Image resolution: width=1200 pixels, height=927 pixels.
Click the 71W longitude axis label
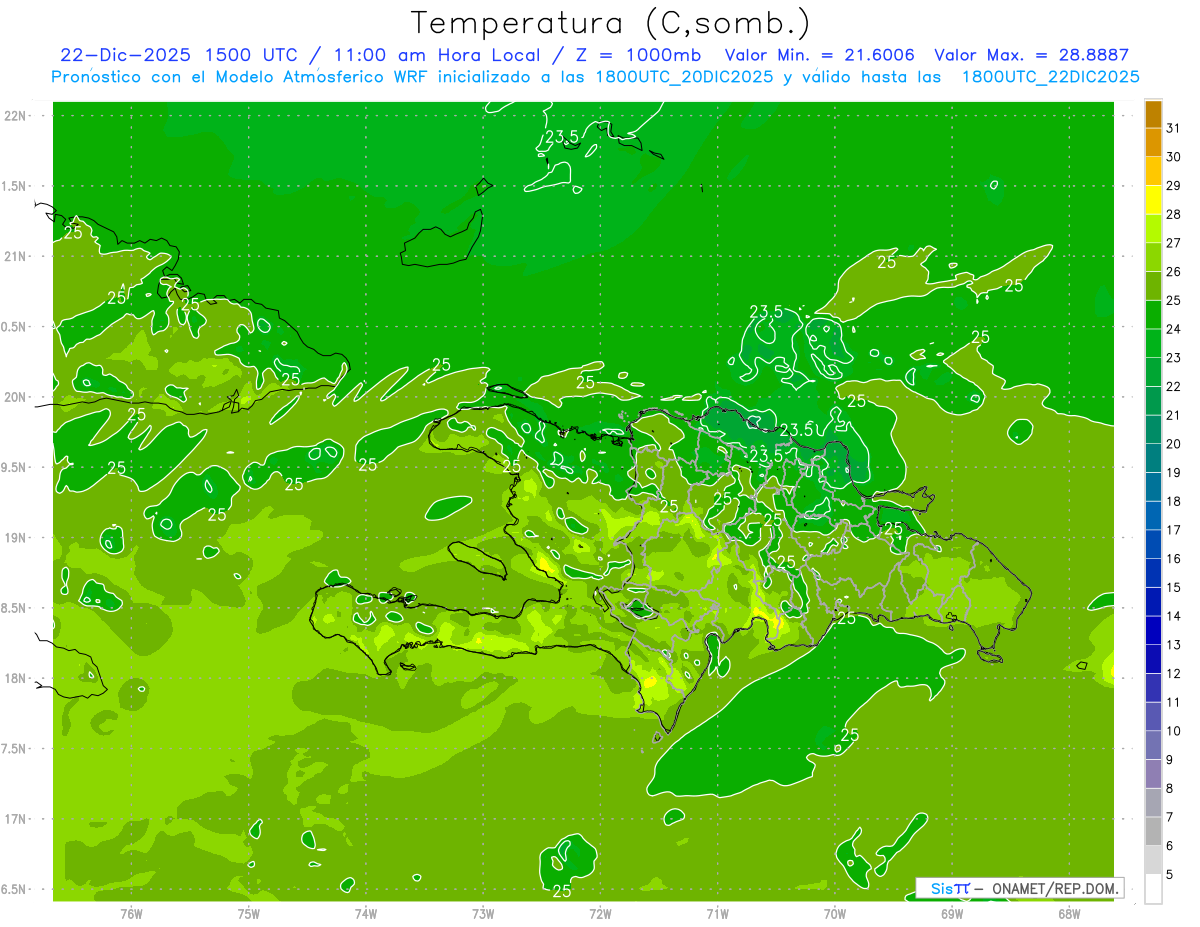[x=717, y=913]
